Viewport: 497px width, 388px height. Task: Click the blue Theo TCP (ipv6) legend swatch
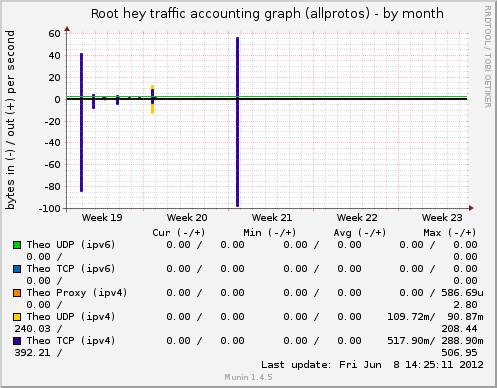17,269
